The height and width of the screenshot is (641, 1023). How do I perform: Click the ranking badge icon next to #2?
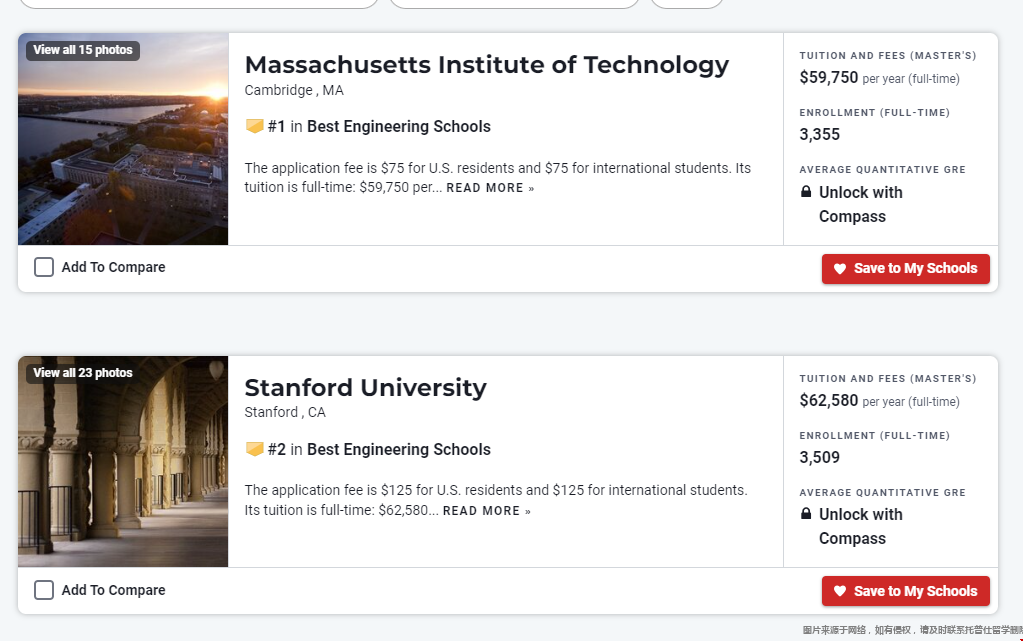tap(254, 448)
